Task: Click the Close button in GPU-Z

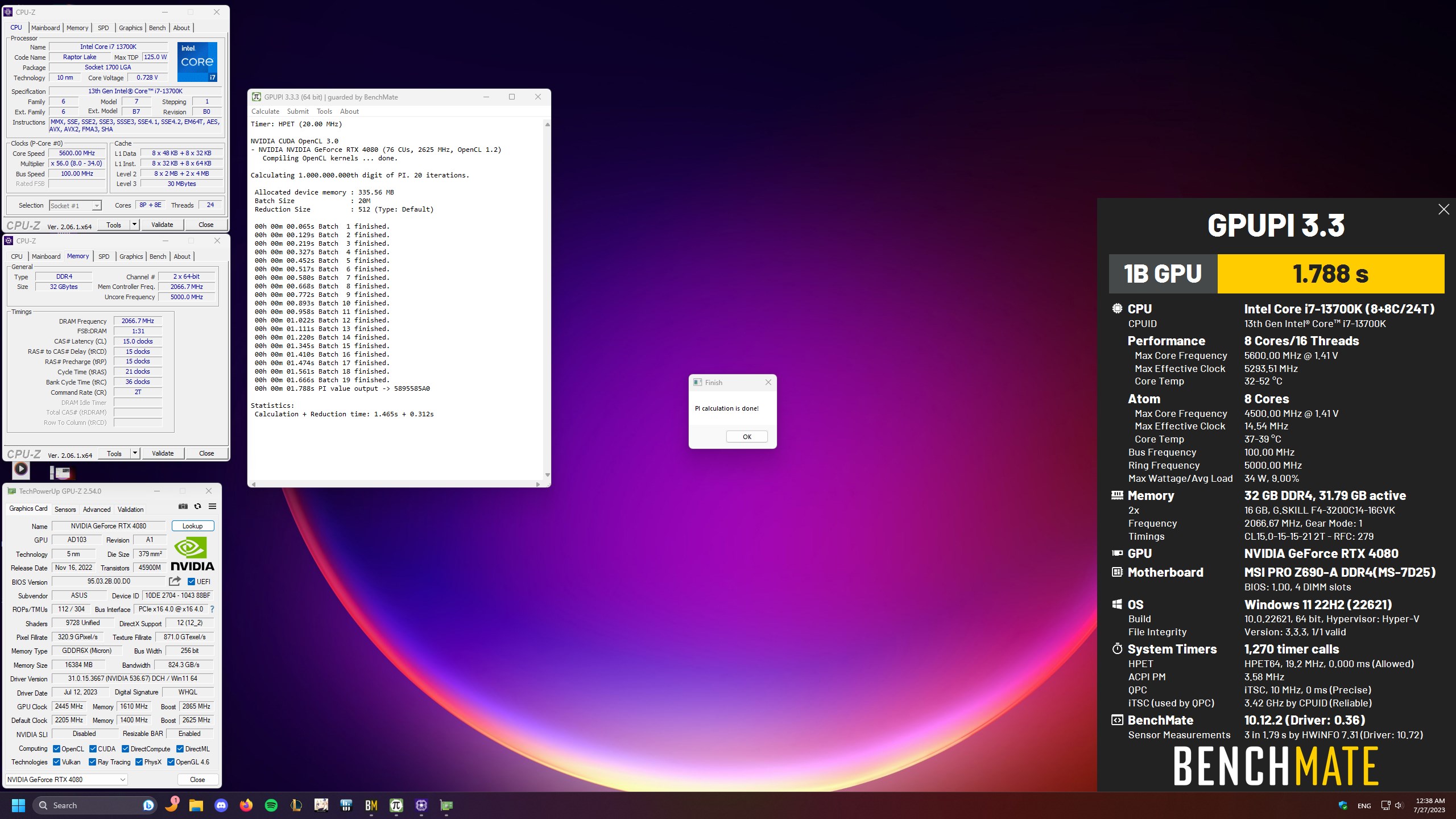Action: tap(197, 780)
